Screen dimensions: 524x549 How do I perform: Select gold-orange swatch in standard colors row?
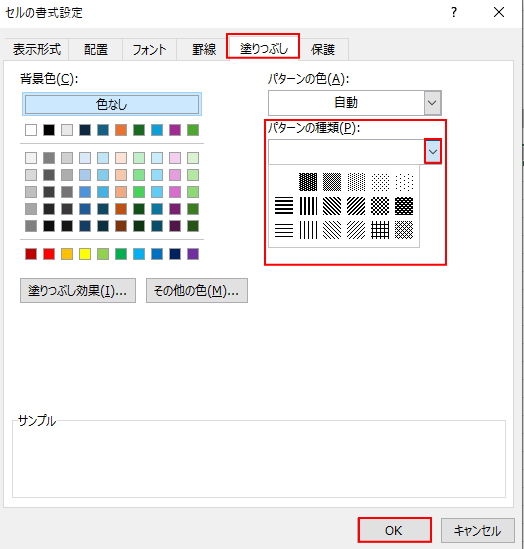[x=67, y=254]
